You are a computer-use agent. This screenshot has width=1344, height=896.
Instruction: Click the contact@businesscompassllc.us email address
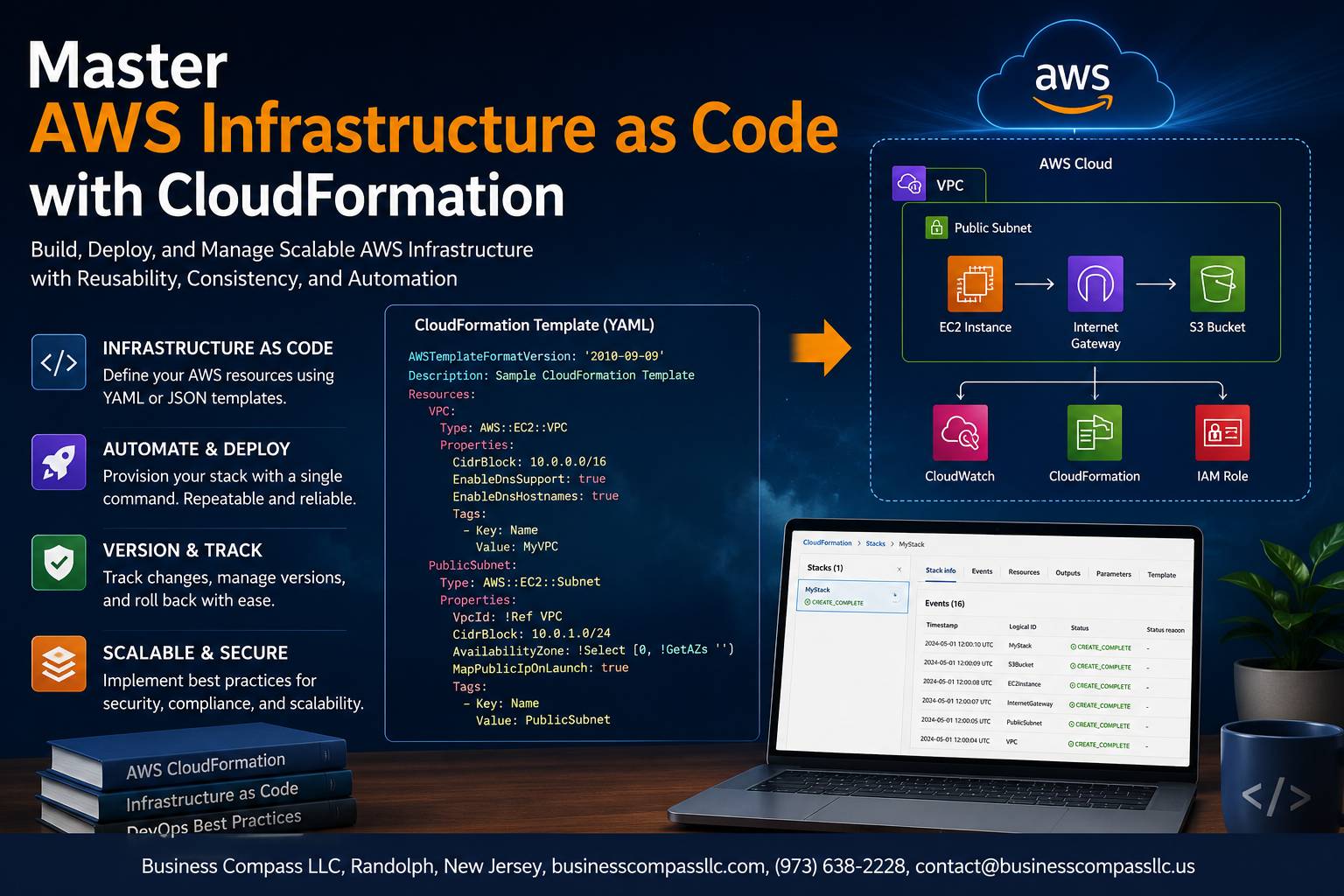tap(1055, 866)
